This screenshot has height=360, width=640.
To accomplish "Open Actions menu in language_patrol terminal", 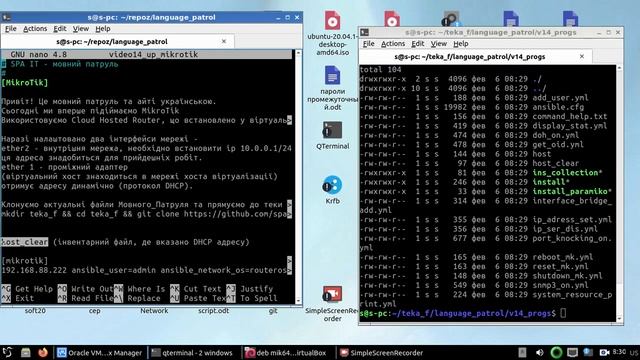I will [x=35, y=29].
